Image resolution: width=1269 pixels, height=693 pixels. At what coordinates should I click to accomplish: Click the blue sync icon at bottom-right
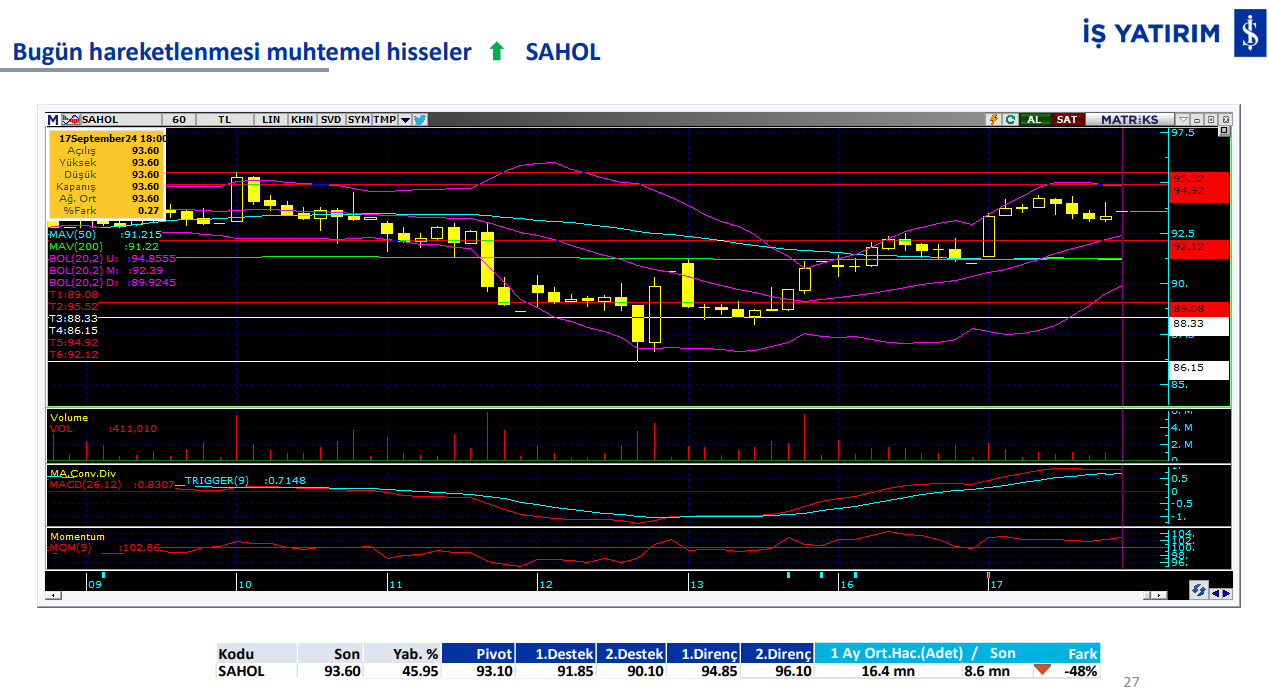point(1198,591)
